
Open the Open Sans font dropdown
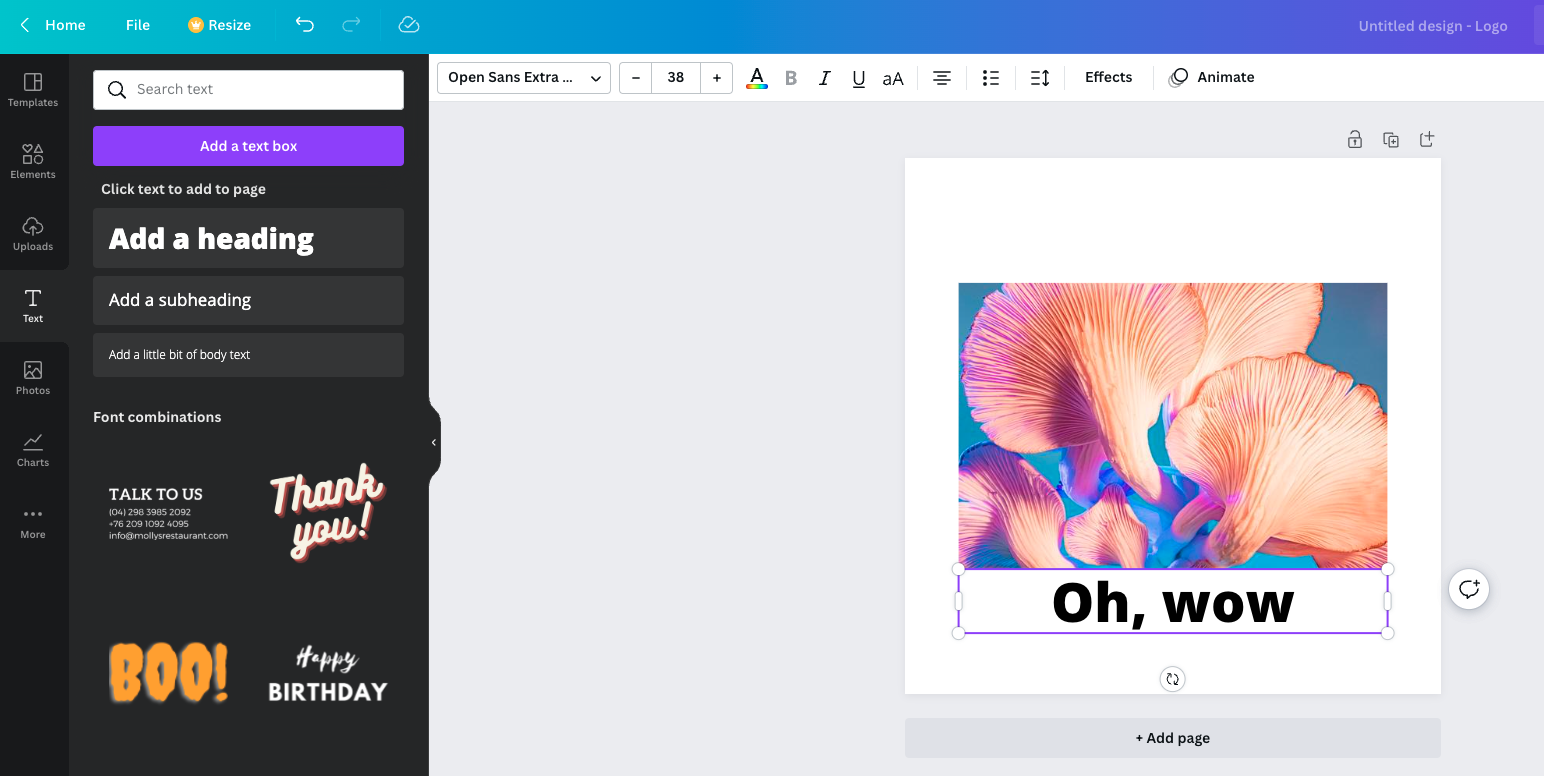(x=523, y=78)
